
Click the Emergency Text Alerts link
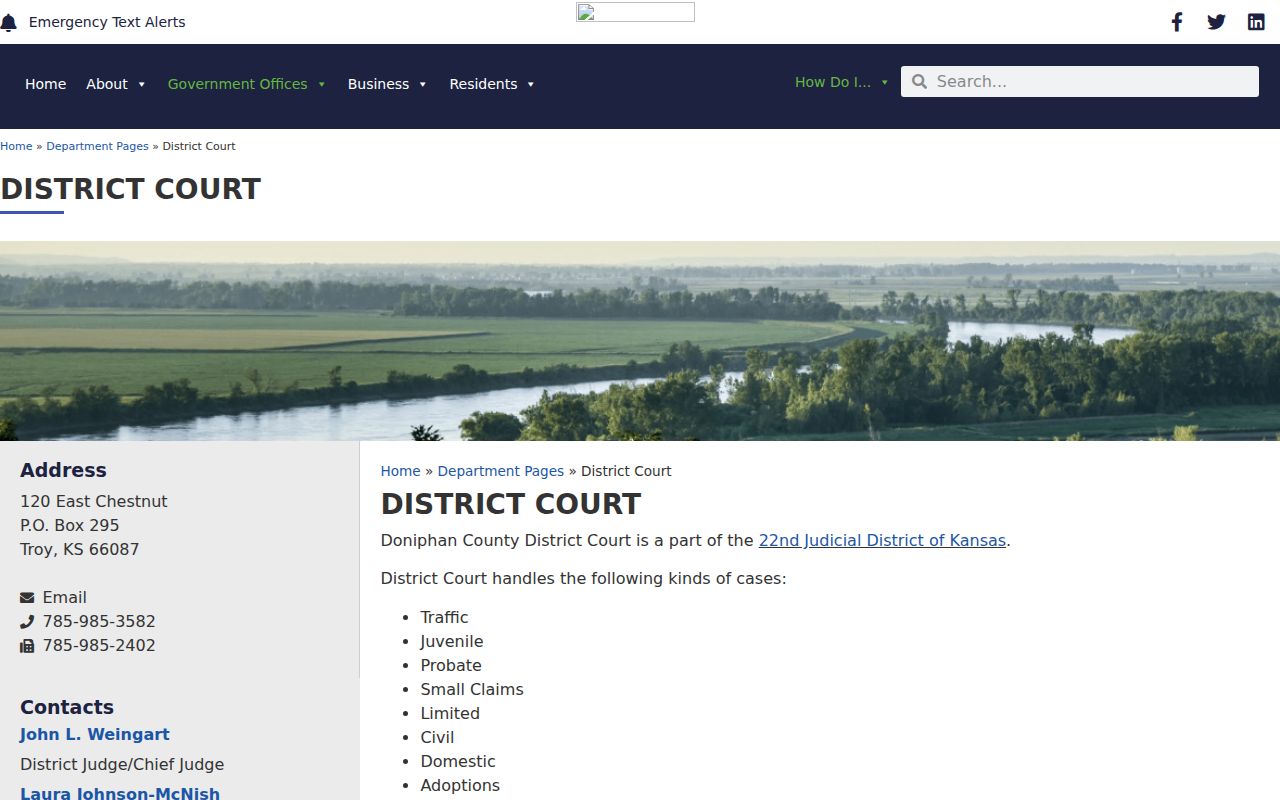[x=107, y=22]
